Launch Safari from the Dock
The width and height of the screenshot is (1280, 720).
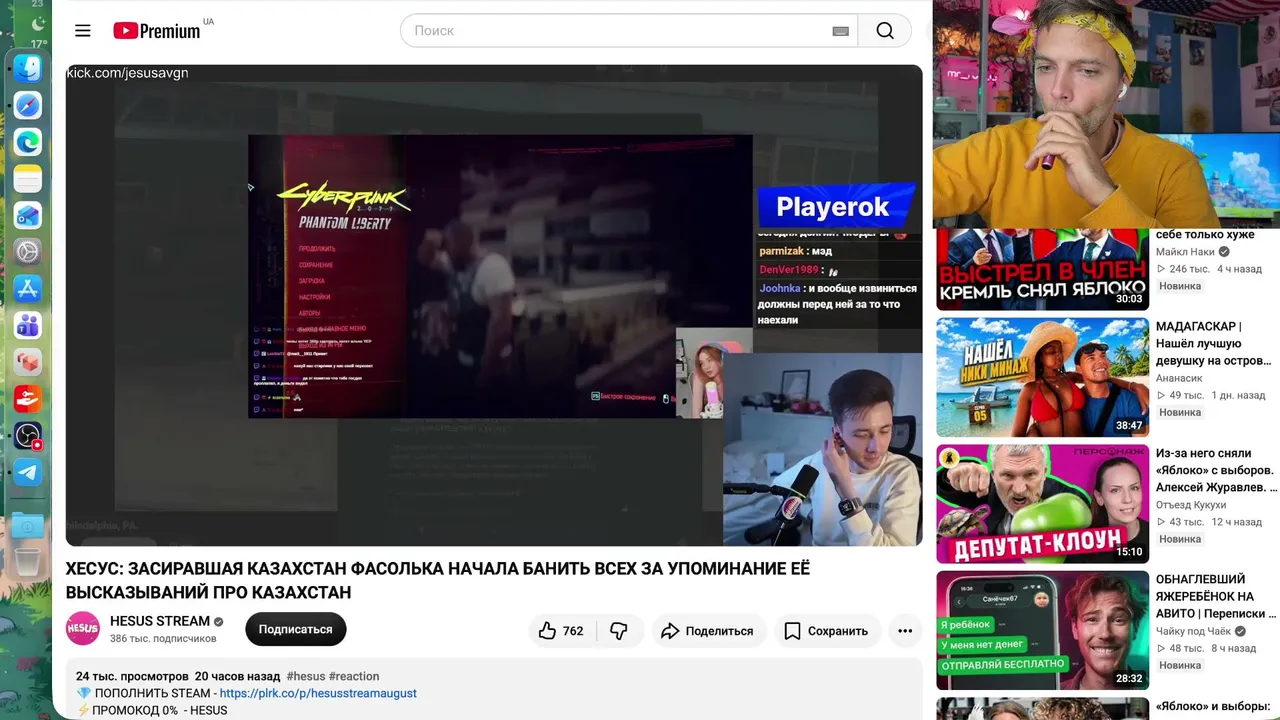point(28,105)
